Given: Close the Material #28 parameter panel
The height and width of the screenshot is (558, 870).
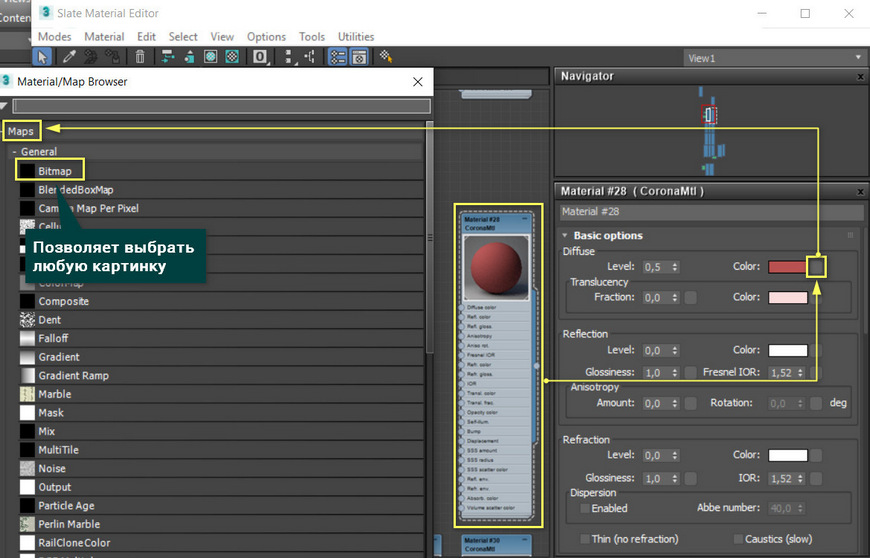Looking at the screenshot, I should click(x=861, y=191).
